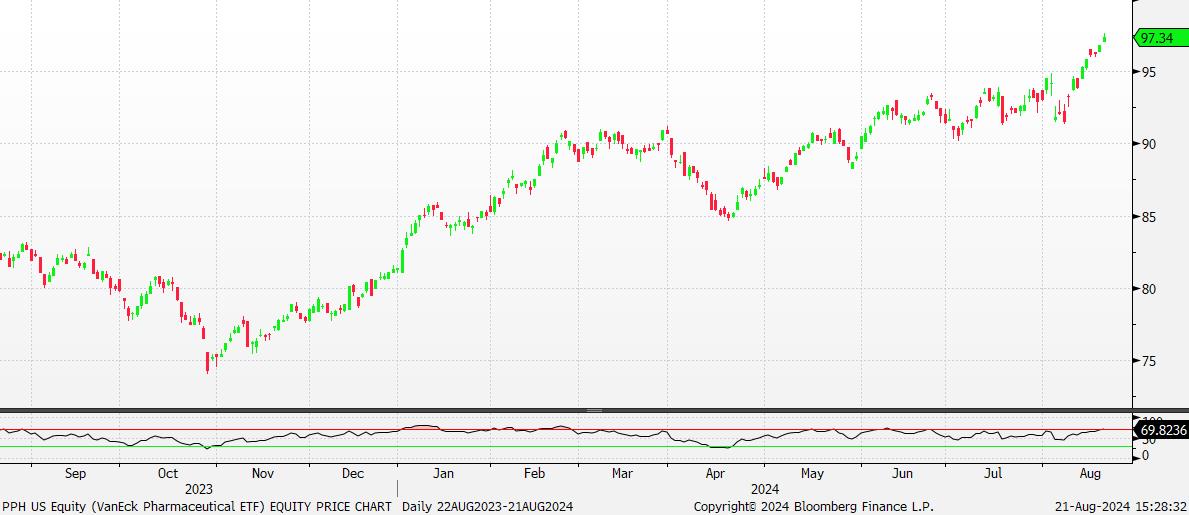Select the Jan month label
Image resolution: width=1189 pixels, height=515 pixels.
point(443,474)
